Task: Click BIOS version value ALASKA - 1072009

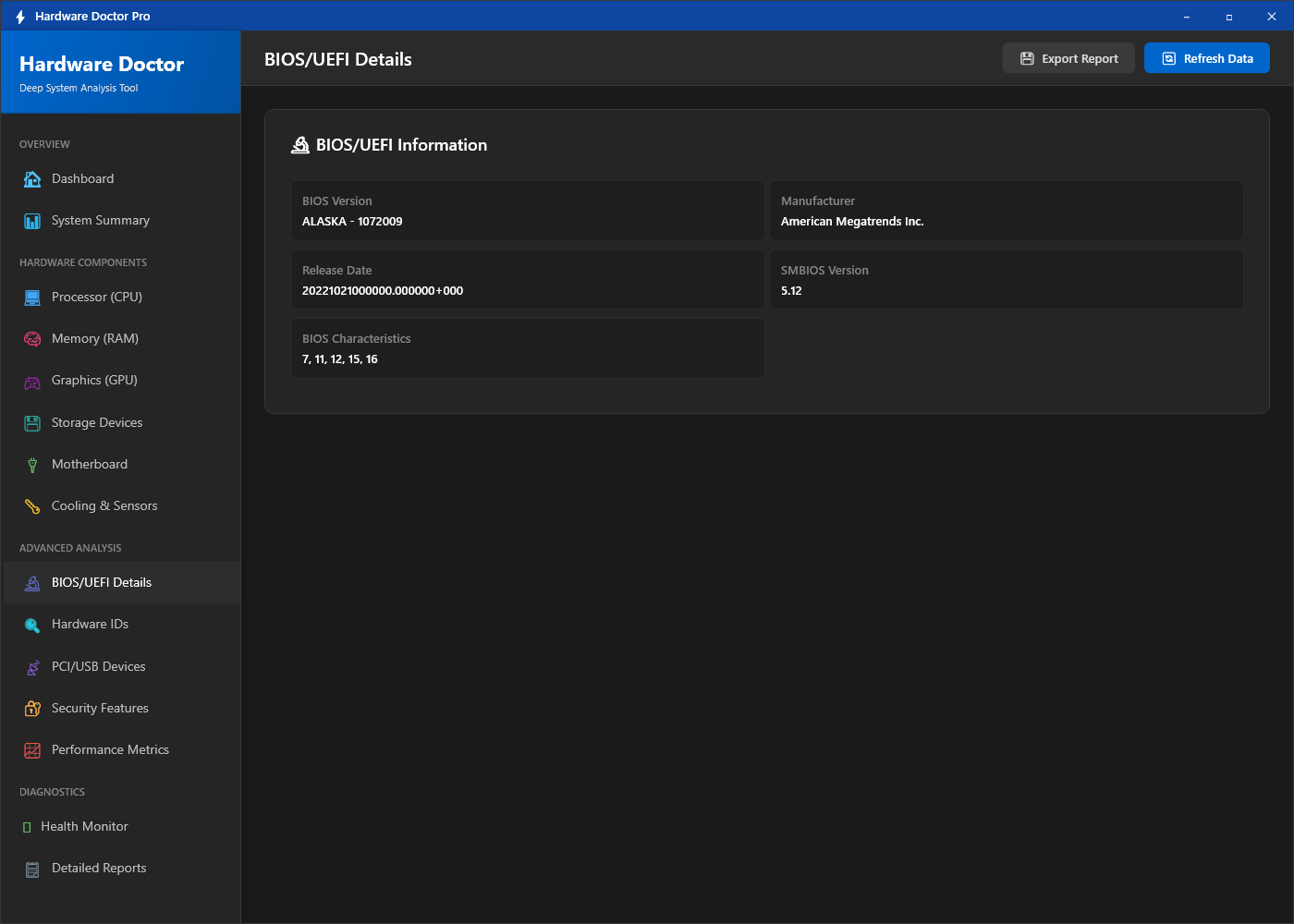Action: point(352,222)
